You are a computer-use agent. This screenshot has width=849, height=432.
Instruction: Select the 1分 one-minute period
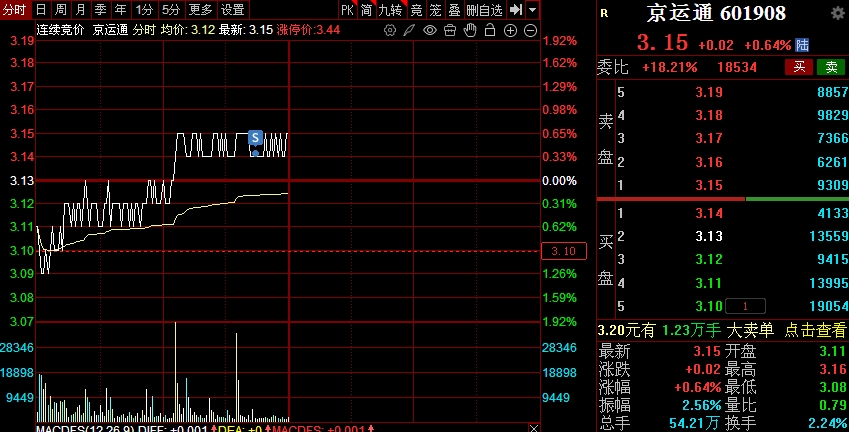(144, 10)
